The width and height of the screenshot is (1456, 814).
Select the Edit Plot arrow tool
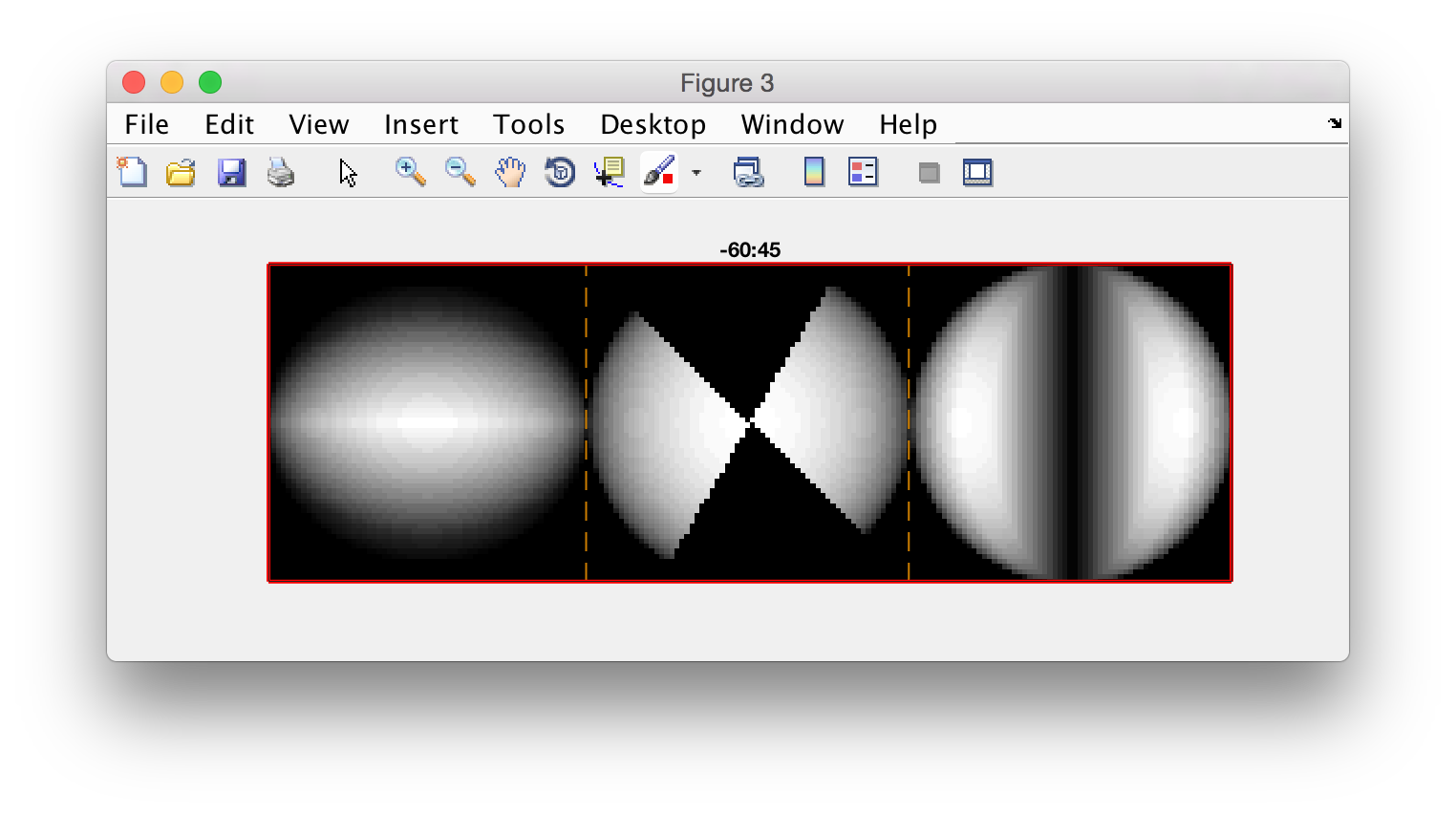[348, 173]
